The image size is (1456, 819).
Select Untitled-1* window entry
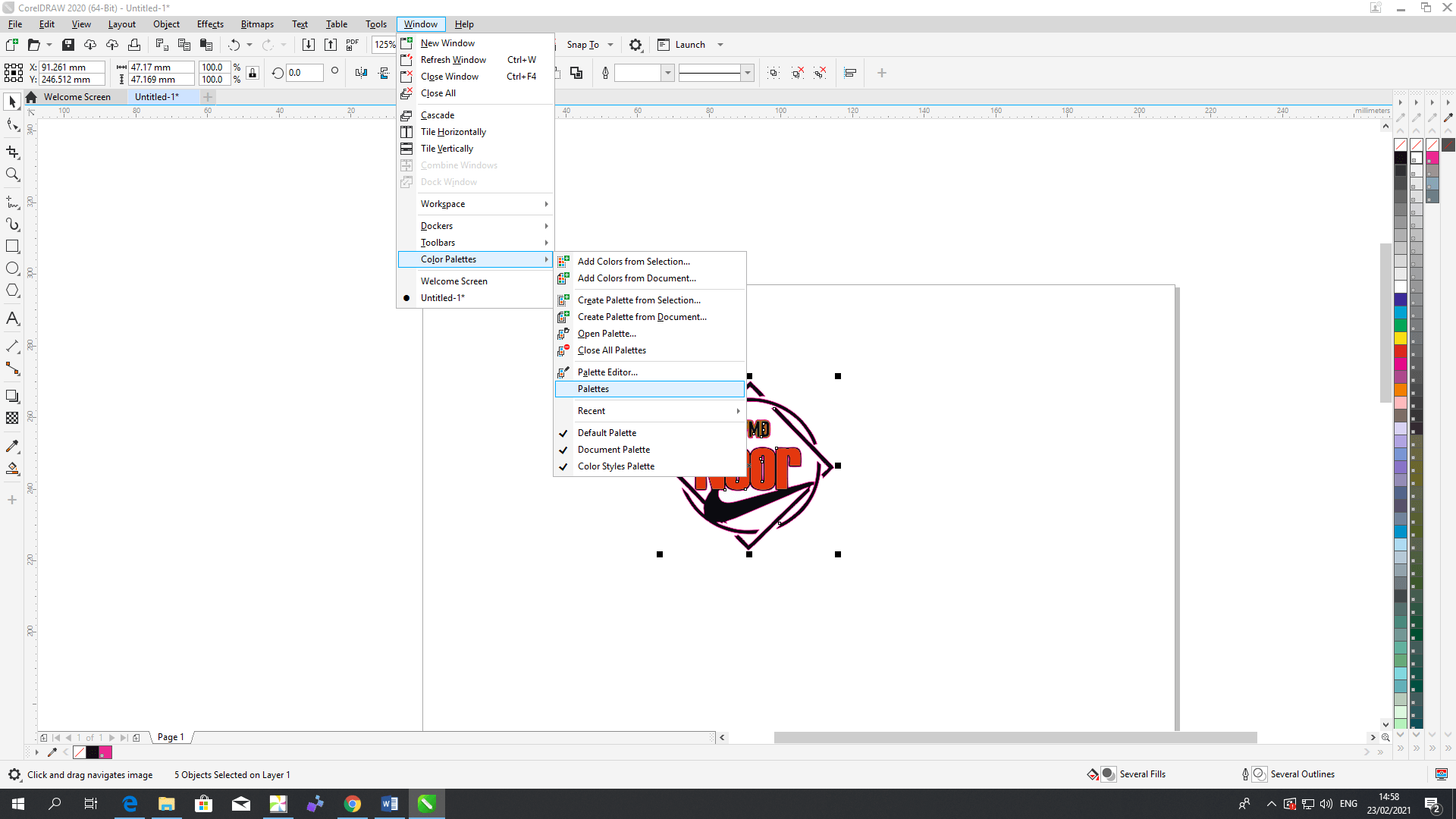443,298
